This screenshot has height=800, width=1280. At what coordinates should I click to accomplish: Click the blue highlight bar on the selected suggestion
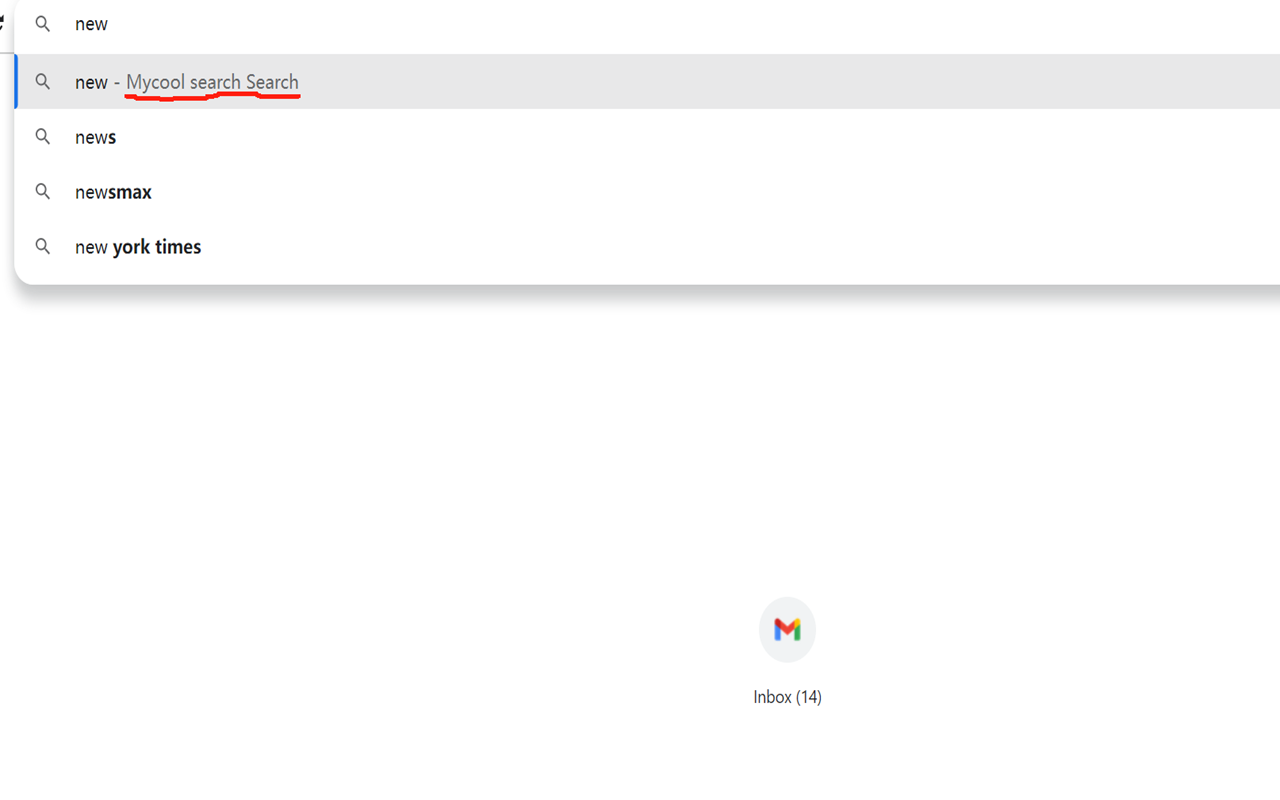[15, 81]
